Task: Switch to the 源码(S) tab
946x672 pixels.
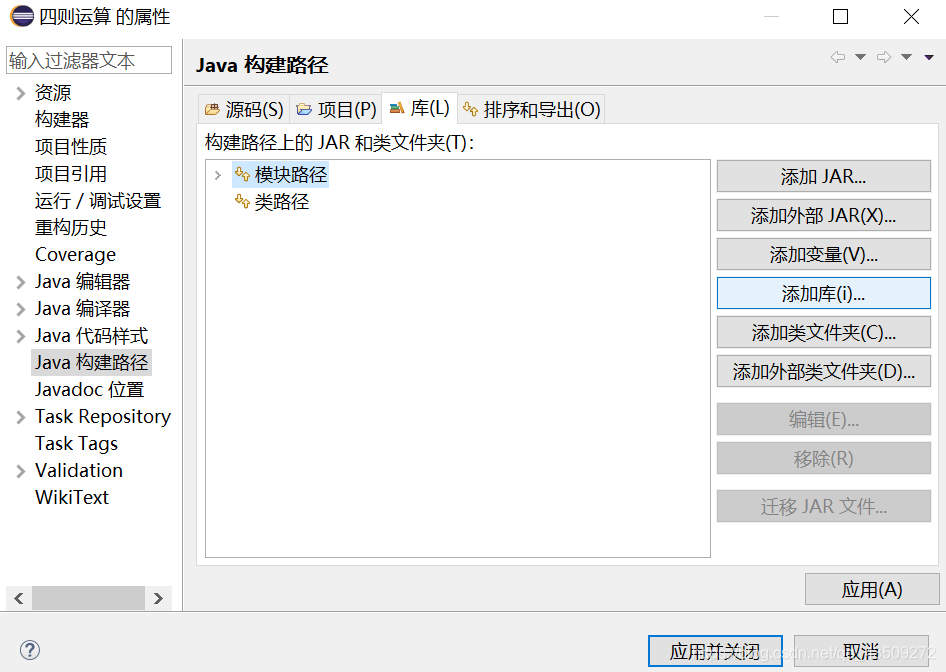Action: click(252, 108)
